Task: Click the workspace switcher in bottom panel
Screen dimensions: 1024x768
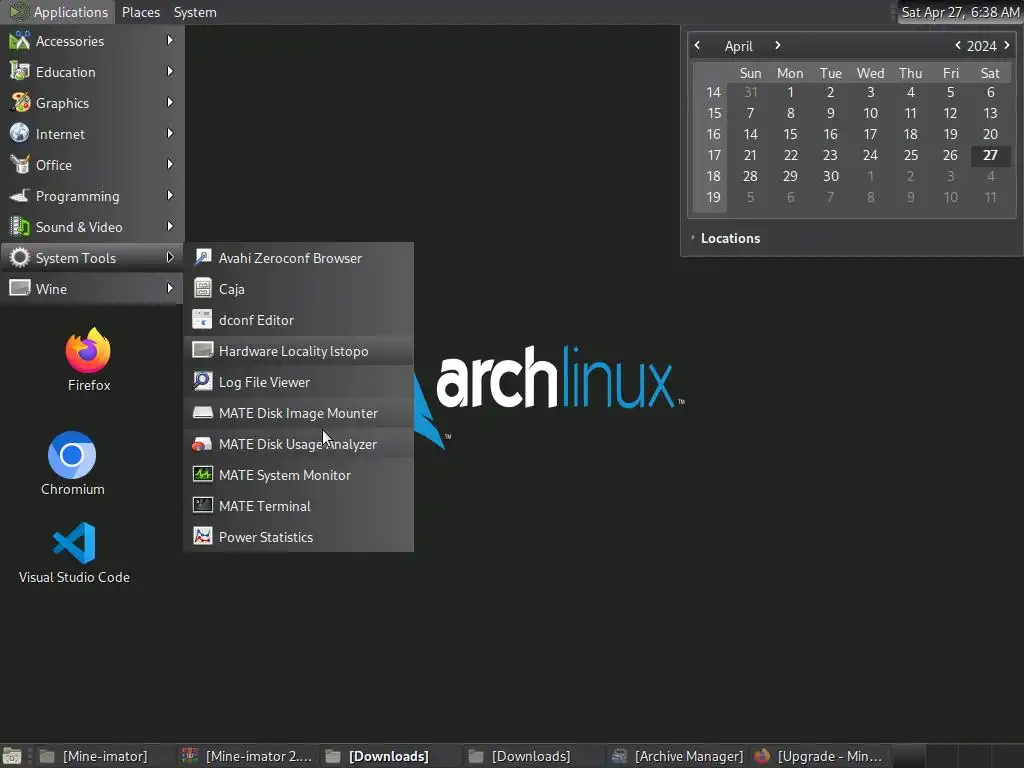Action: (x=957, y=756)
